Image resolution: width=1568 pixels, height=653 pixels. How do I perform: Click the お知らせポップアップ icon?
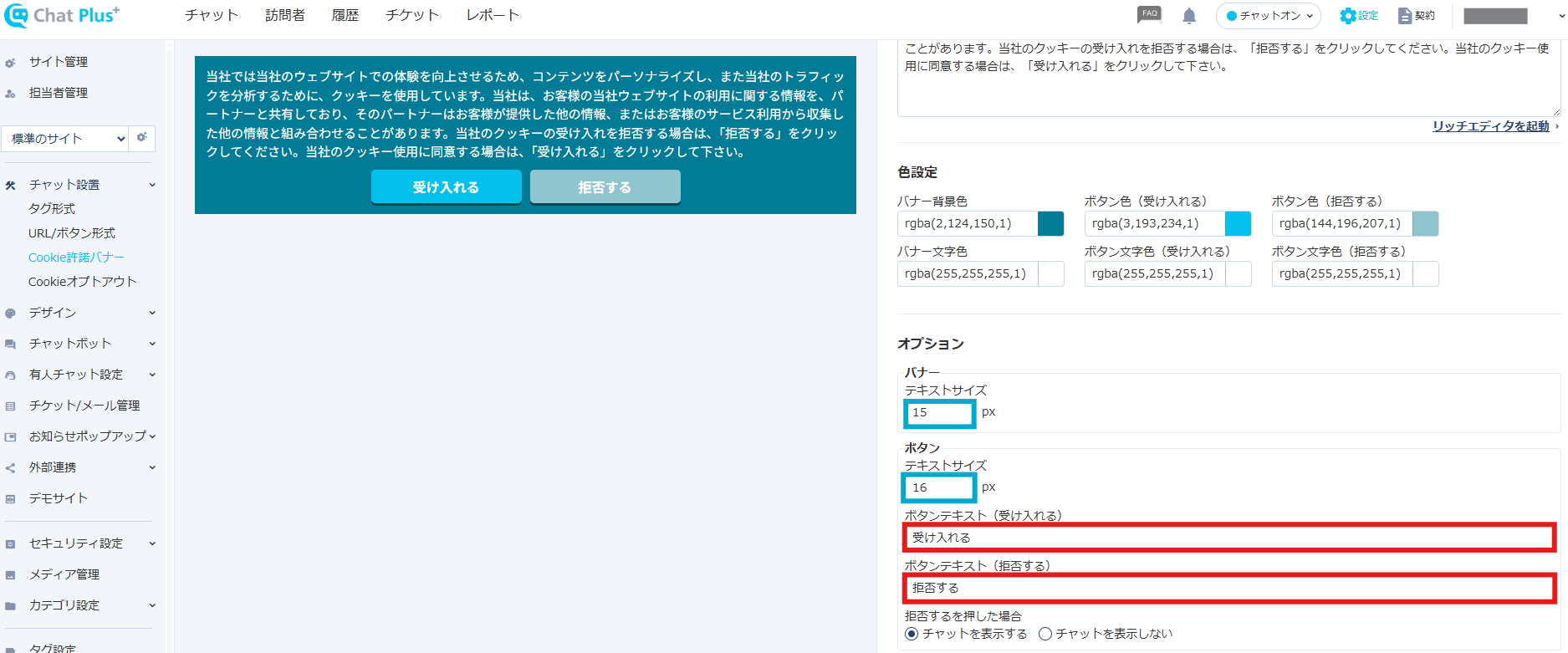(11, 437)
